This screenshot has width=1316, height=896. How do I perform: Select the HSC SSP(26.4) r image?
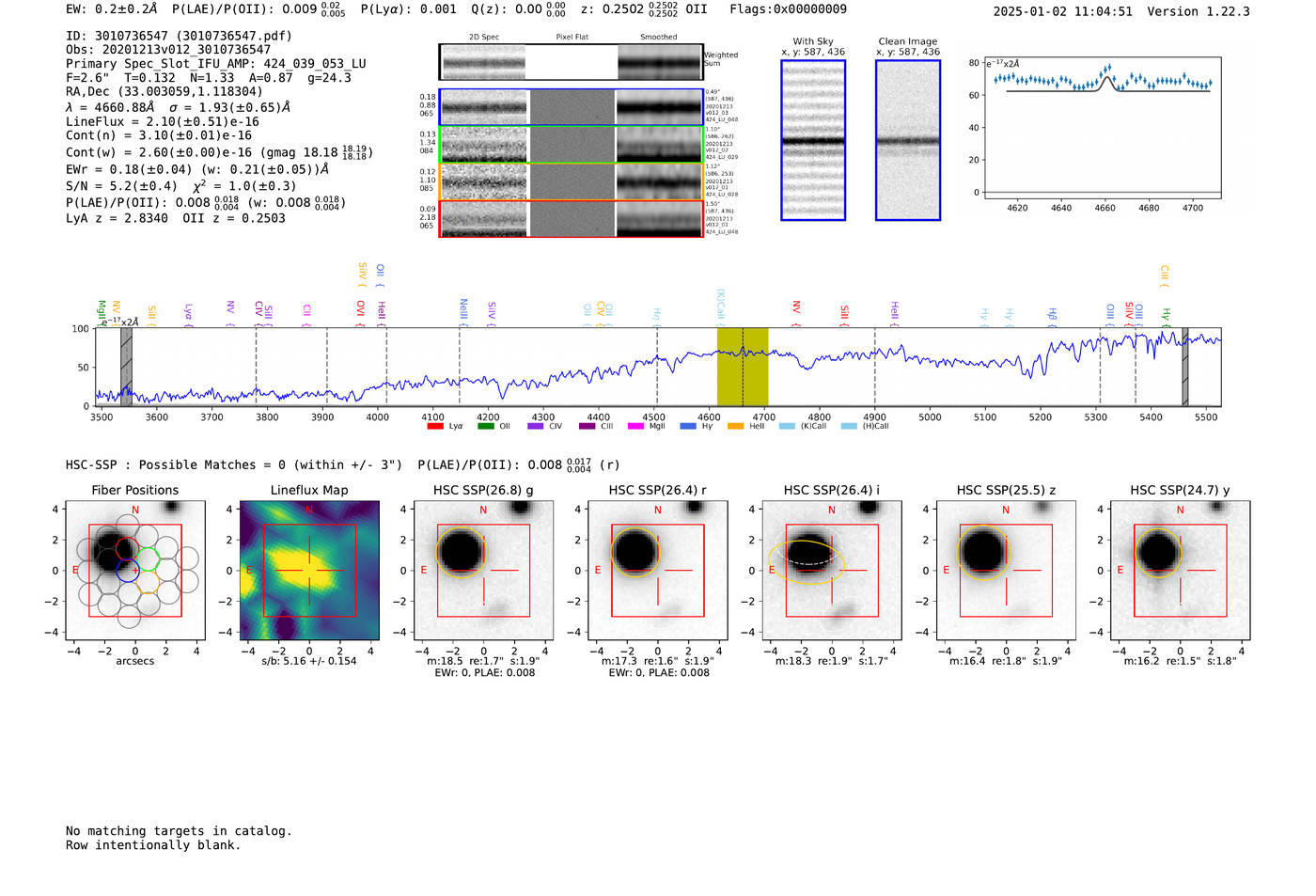(x=658, y=570)
